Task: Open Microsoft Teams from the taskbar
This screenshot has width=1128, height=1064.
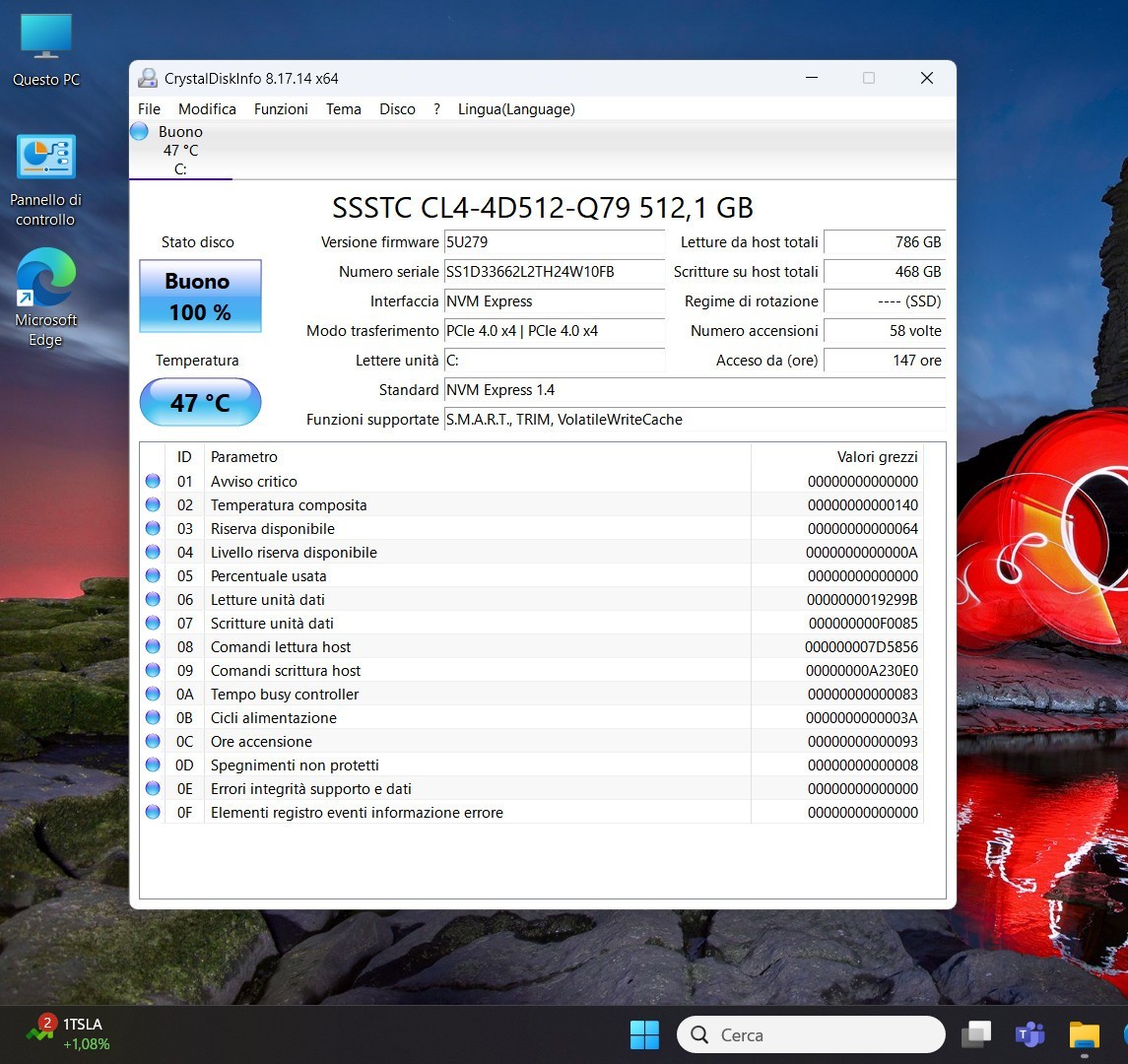Action: point(1030,1034)
